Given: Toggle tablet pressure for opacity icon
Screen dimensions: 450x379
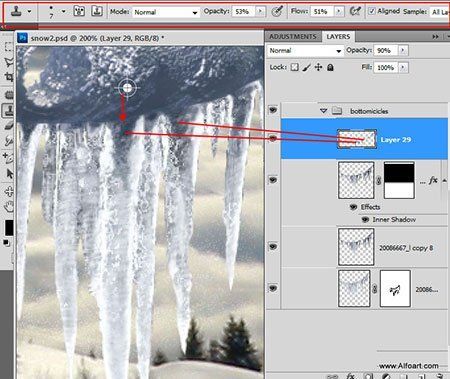Looking at the screenshot, I should (x=277, y=11).
